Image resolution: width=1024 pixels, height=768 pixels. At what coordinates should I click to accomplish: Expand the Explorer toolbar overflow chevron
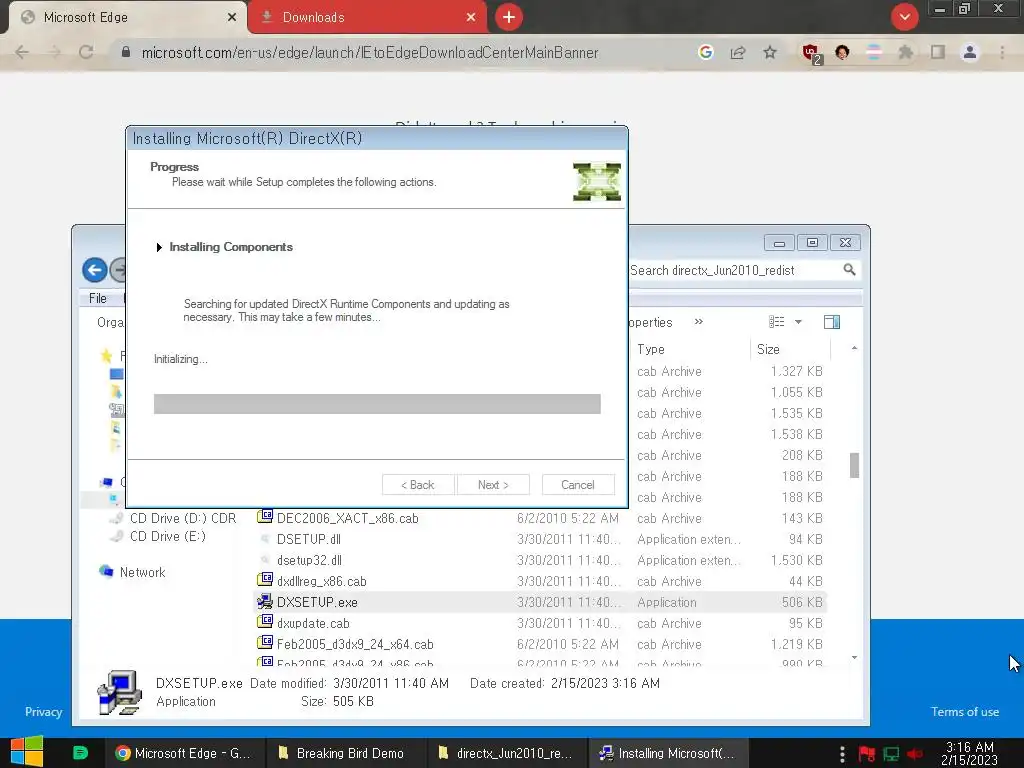coord(699,321)
